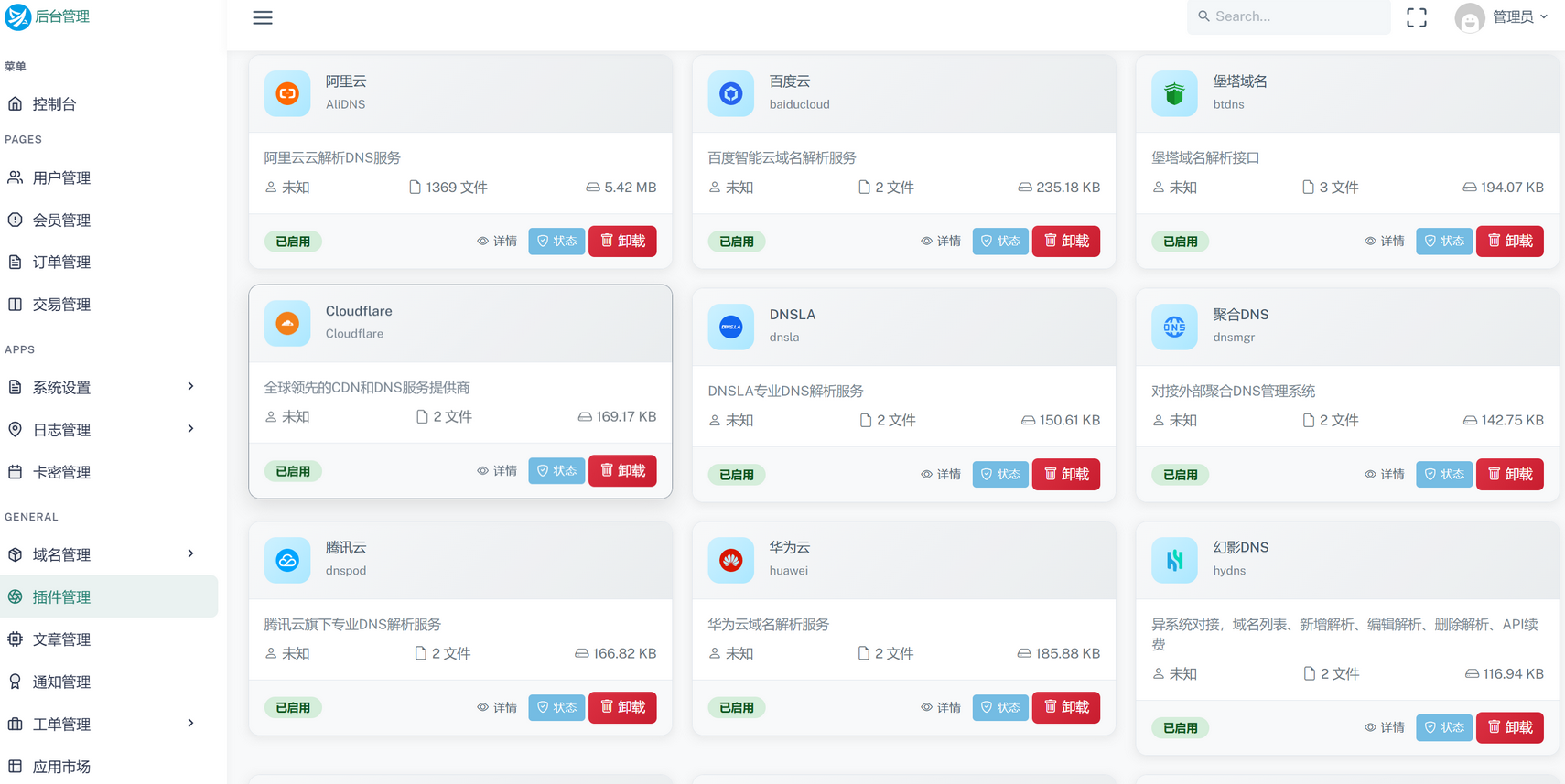The image size is (1565, 784).
Task: Click the 幻影DNS hydns plugin icon
Action: (x=1174, y=560)
